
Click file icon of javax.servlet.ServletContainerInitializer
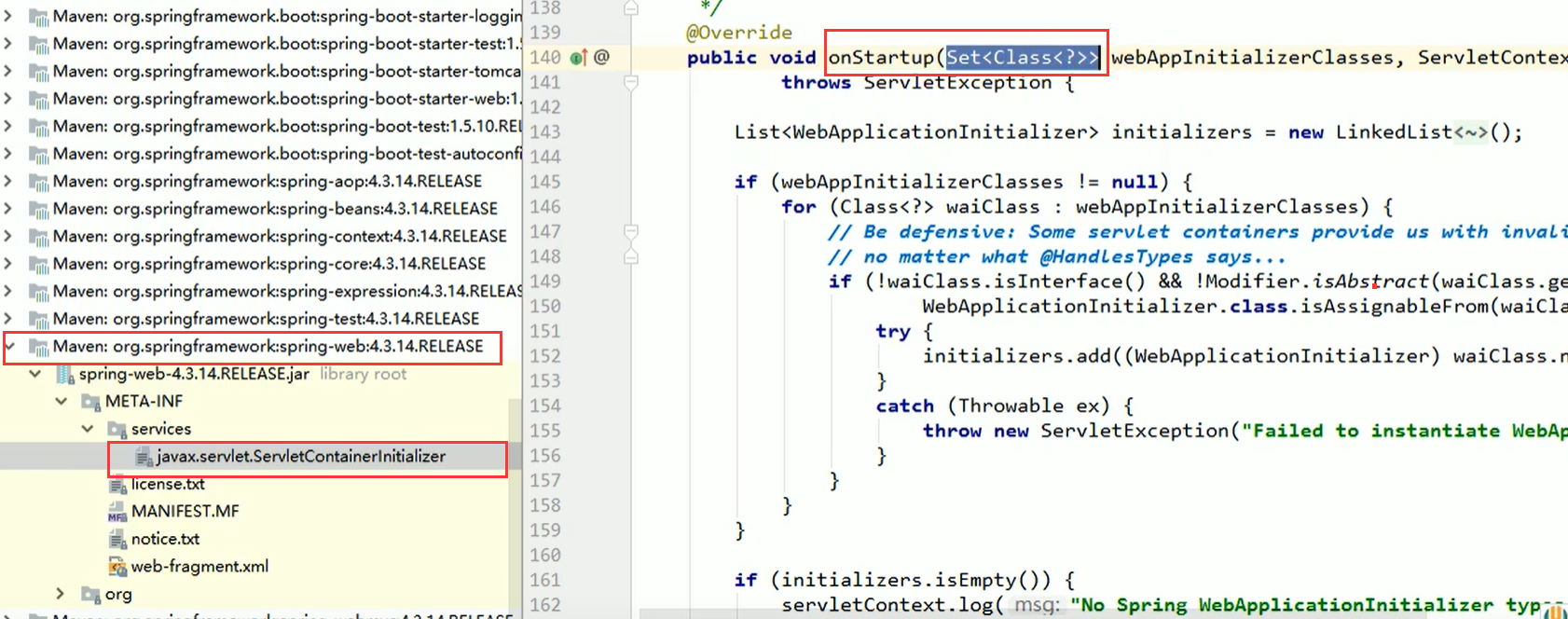pyautogui.click(x=144, y=457)
